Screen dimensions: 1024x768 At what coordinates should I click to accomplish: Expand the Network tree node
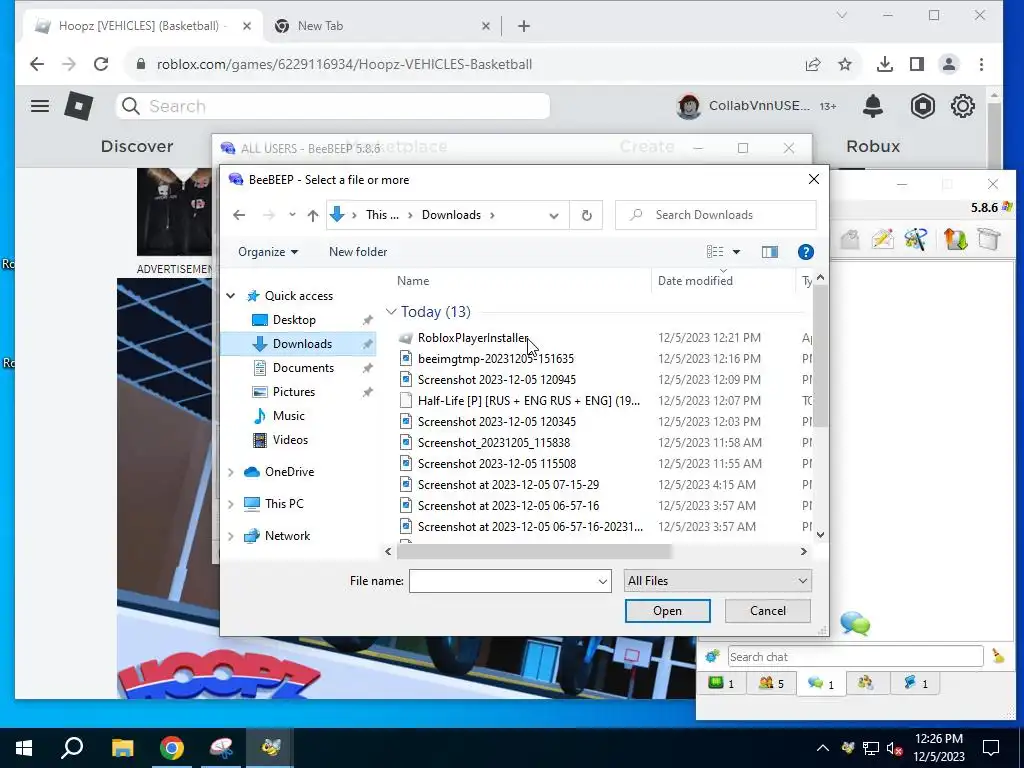231,536
